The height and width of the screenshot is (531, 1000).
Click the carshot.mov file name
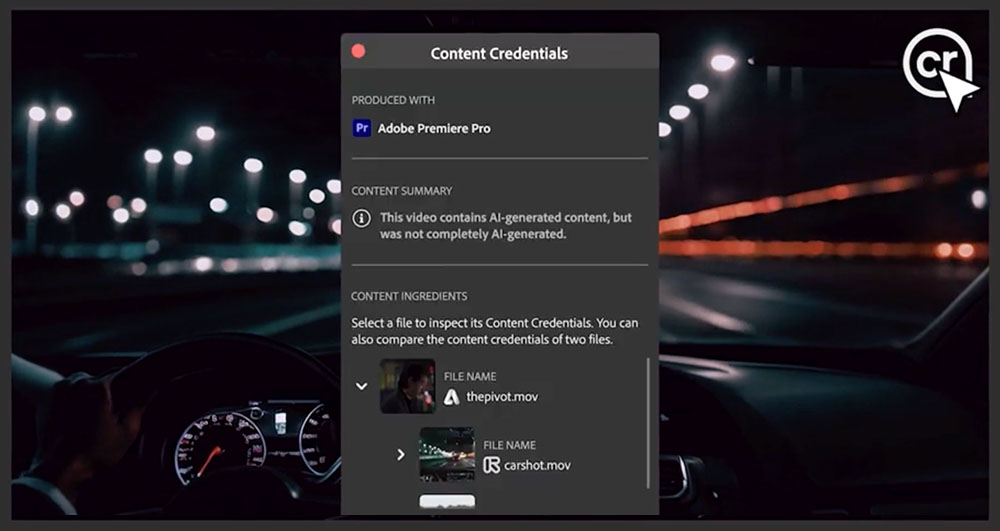(x=537, y=465)
